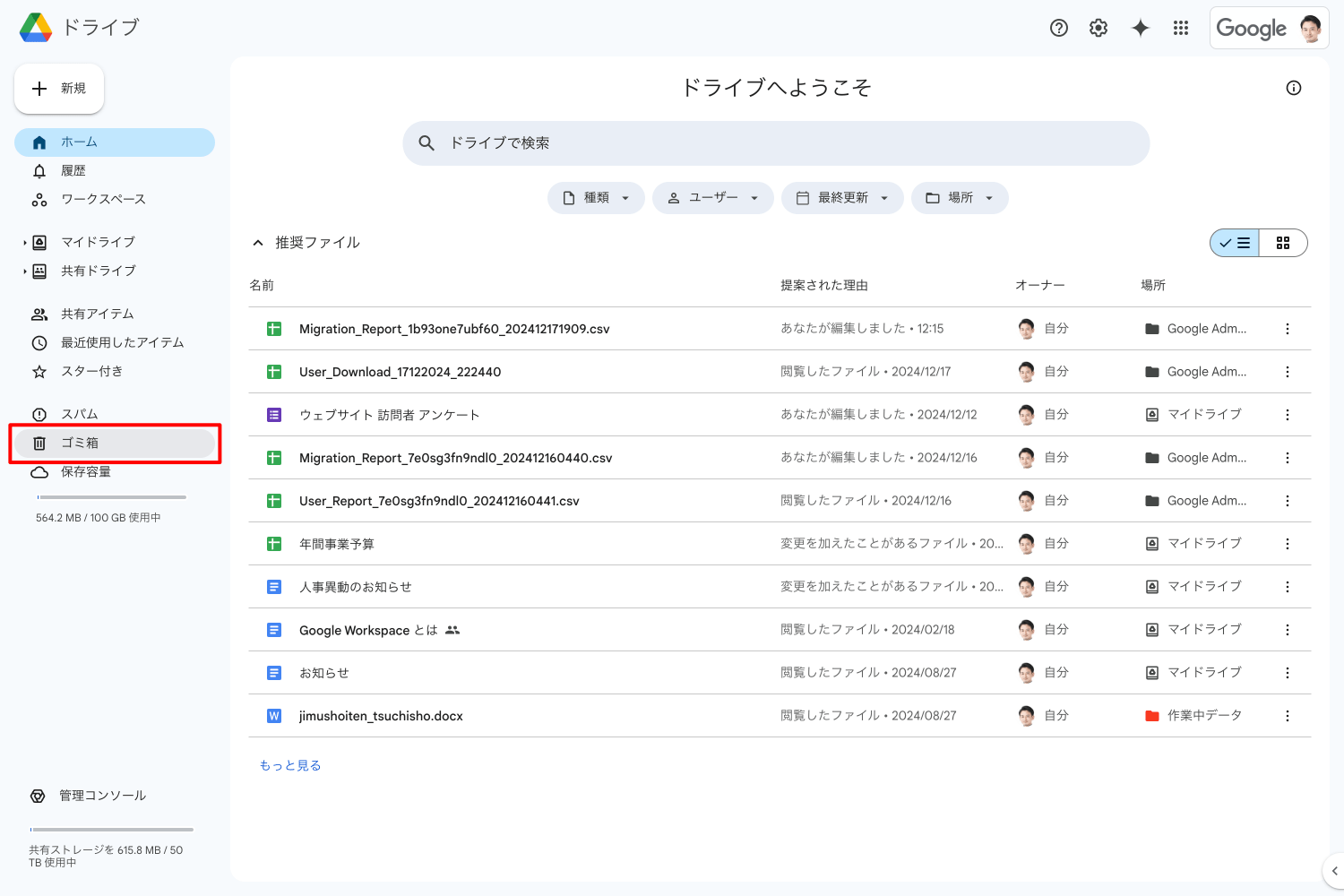1344x896 pixels.
Task: Open more actions for User_Report_7e0sg3fn9ndl0 row
Action: click(x=1288, y=501)
